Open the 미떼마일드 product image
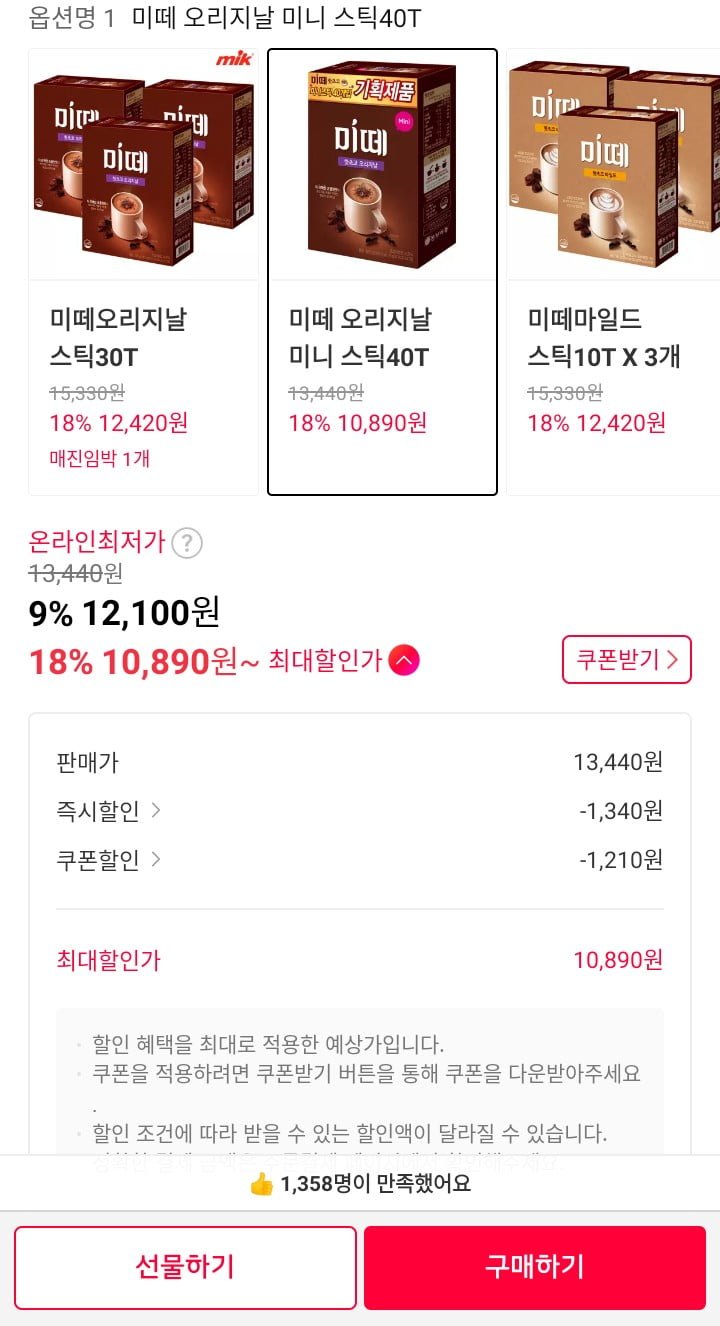 tap(612, 164)
